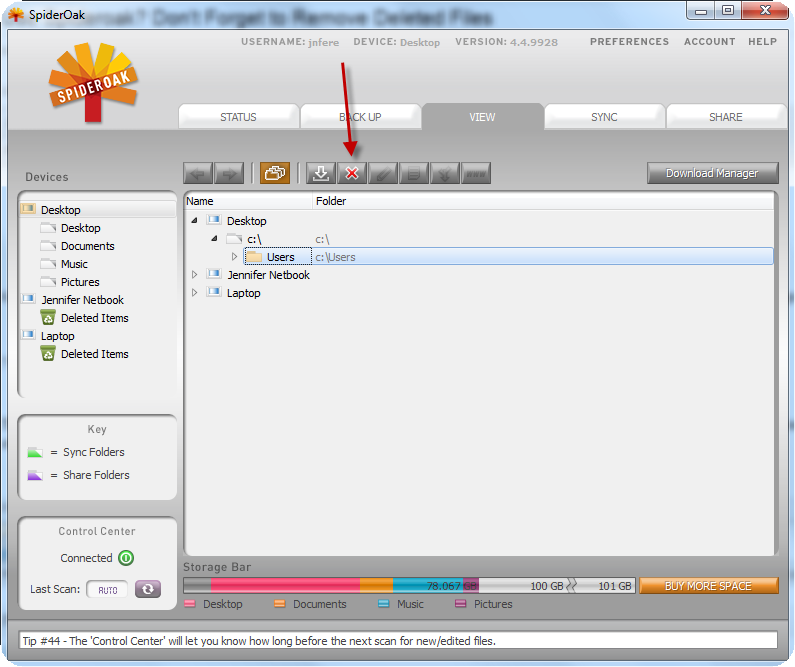Screen dimensions: 795x667
Task: Click the Jennifer Netbook label in file tree
Action: pyautogui.click(x=268, y=275)
